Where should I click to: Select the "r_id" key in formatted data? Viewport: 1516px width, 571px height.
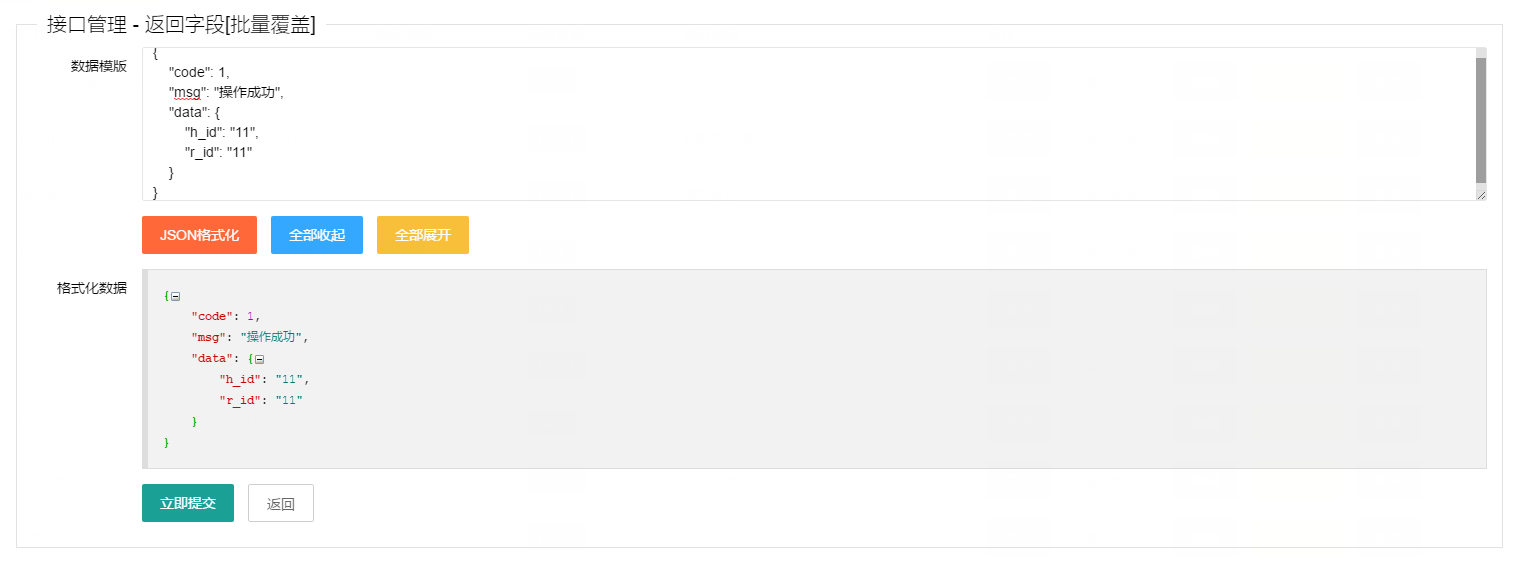pyautogui.click(x=242, y=401)
